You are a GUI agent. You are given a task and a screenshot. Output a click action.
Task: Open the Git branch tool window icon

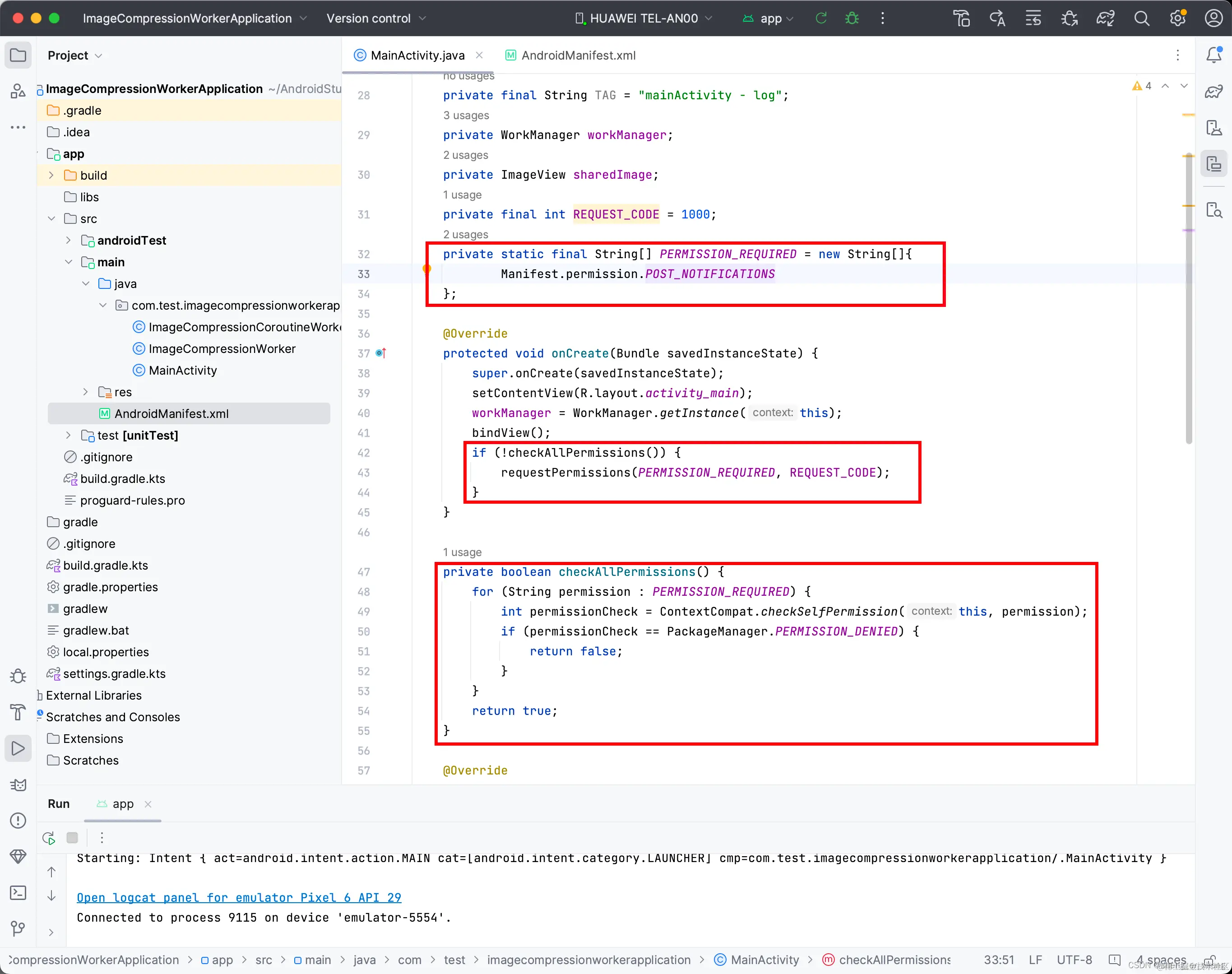(x=18, y=928)
